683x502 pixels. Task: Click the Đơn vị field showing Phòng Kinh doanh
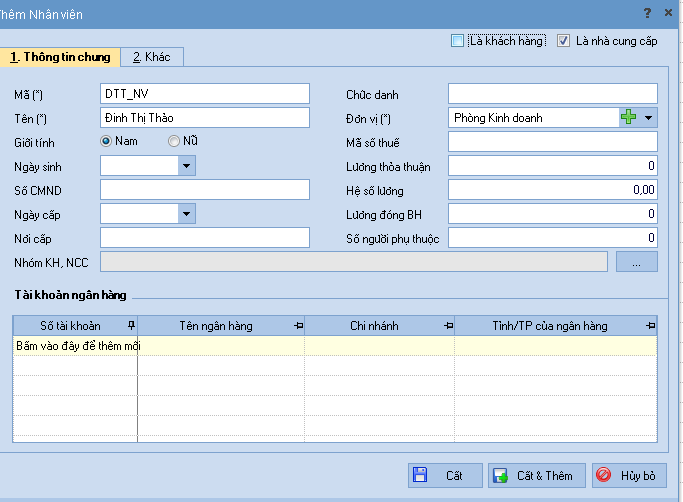[534, 118]
